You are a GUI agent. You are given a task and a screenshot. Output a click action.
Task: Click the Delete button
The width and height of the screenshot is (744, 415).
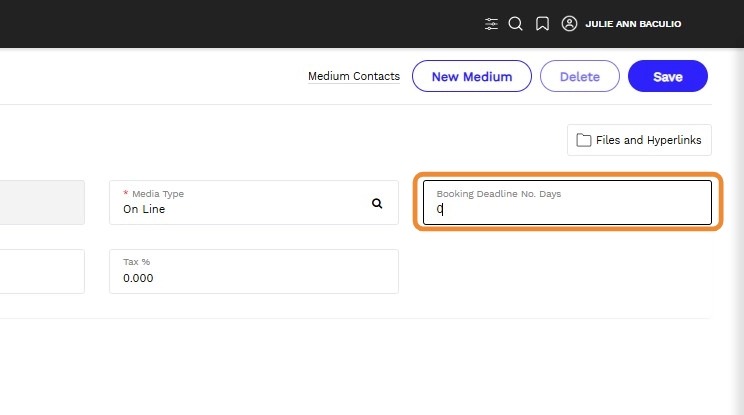(579, 77)
